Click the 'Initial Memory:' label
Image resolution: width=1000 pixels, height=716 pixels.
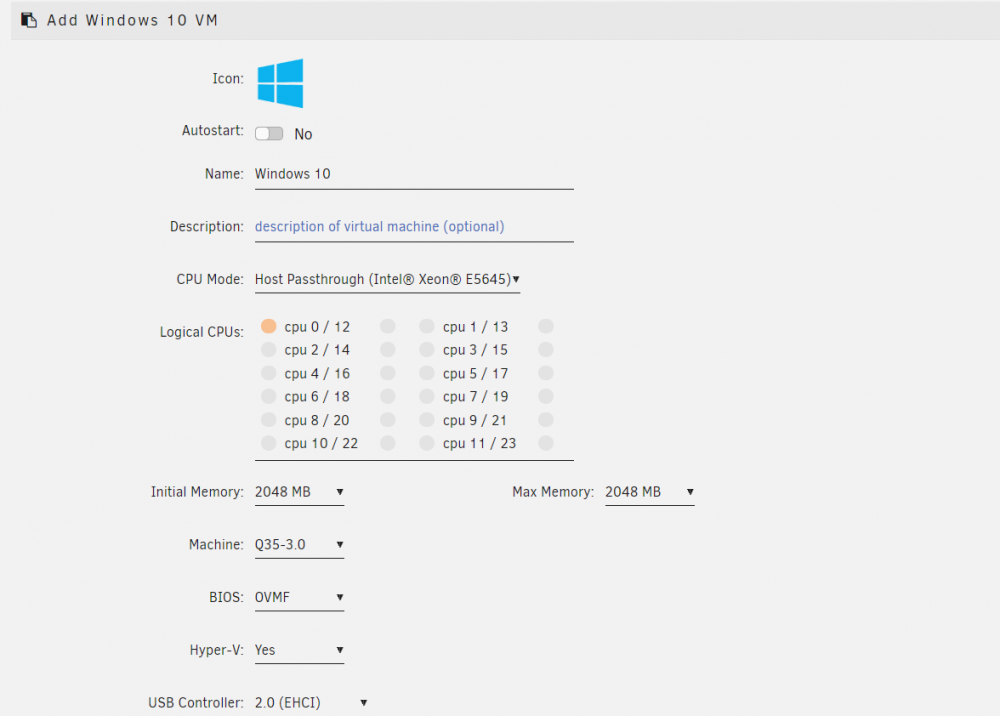click(x=197, y=492)
